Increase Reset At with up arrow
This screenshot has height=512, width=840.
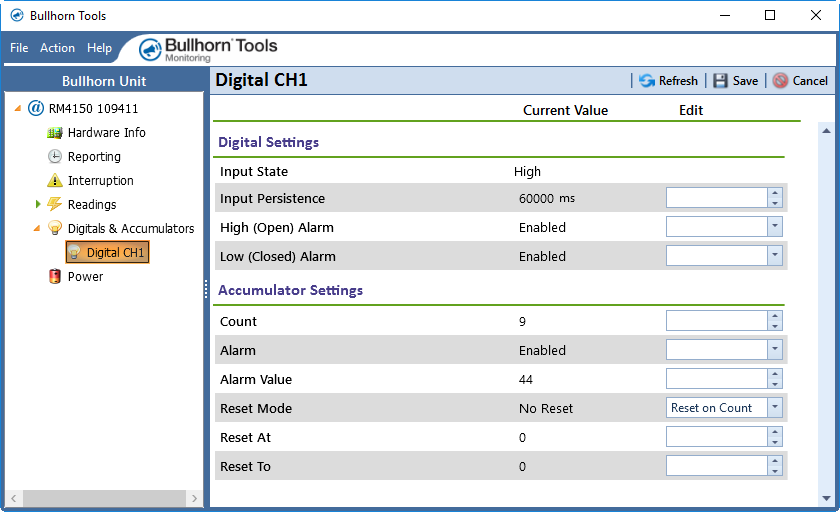[775, 432]
